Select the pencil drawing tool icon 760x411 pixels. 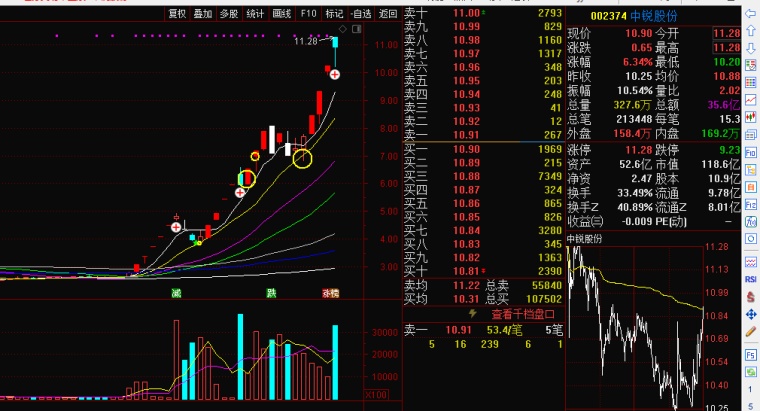(750, 332)
